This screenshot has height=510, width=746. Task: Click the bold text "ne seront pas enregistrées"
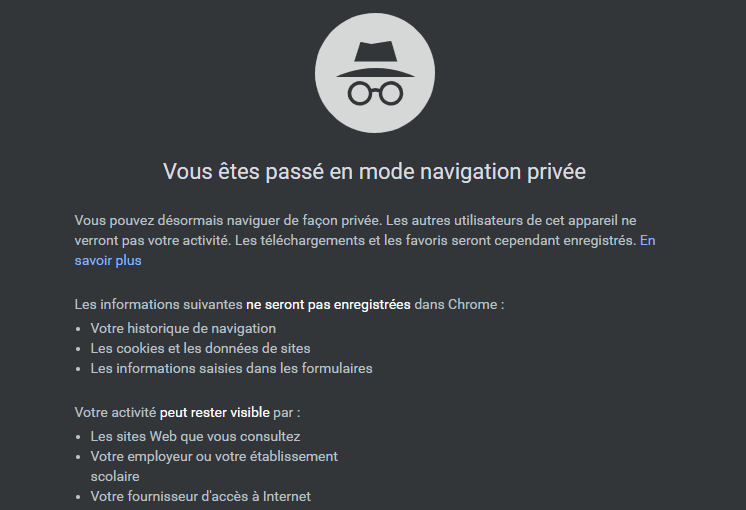[x=328, y=304]
